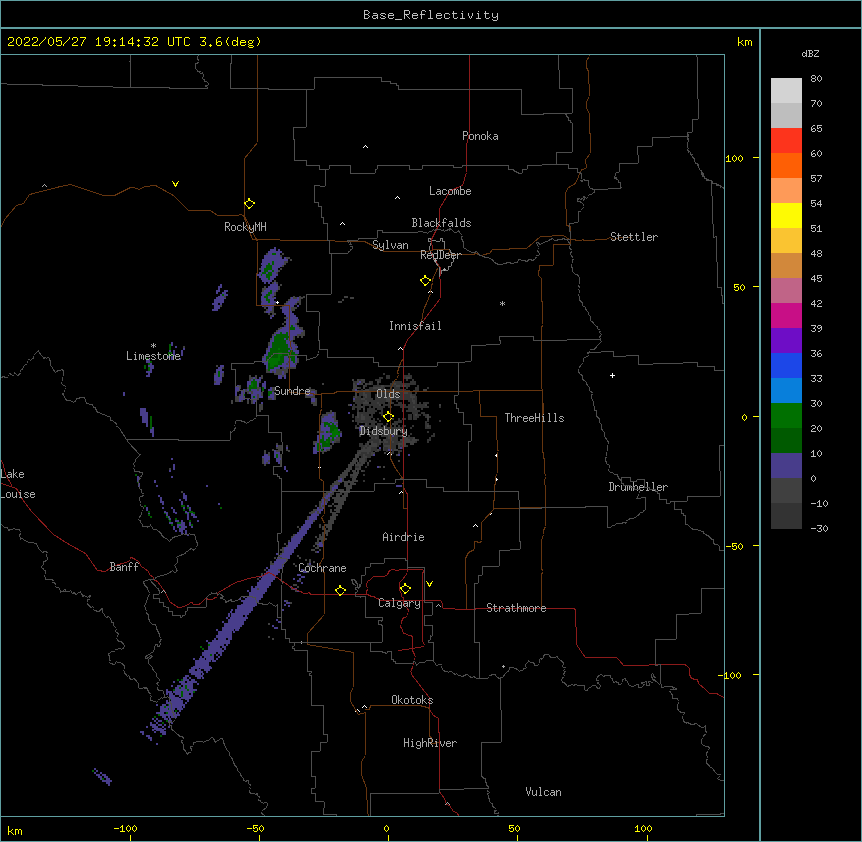Click the HighRiver label
Viewport: 862px width, 842px height.
point(430,743)
